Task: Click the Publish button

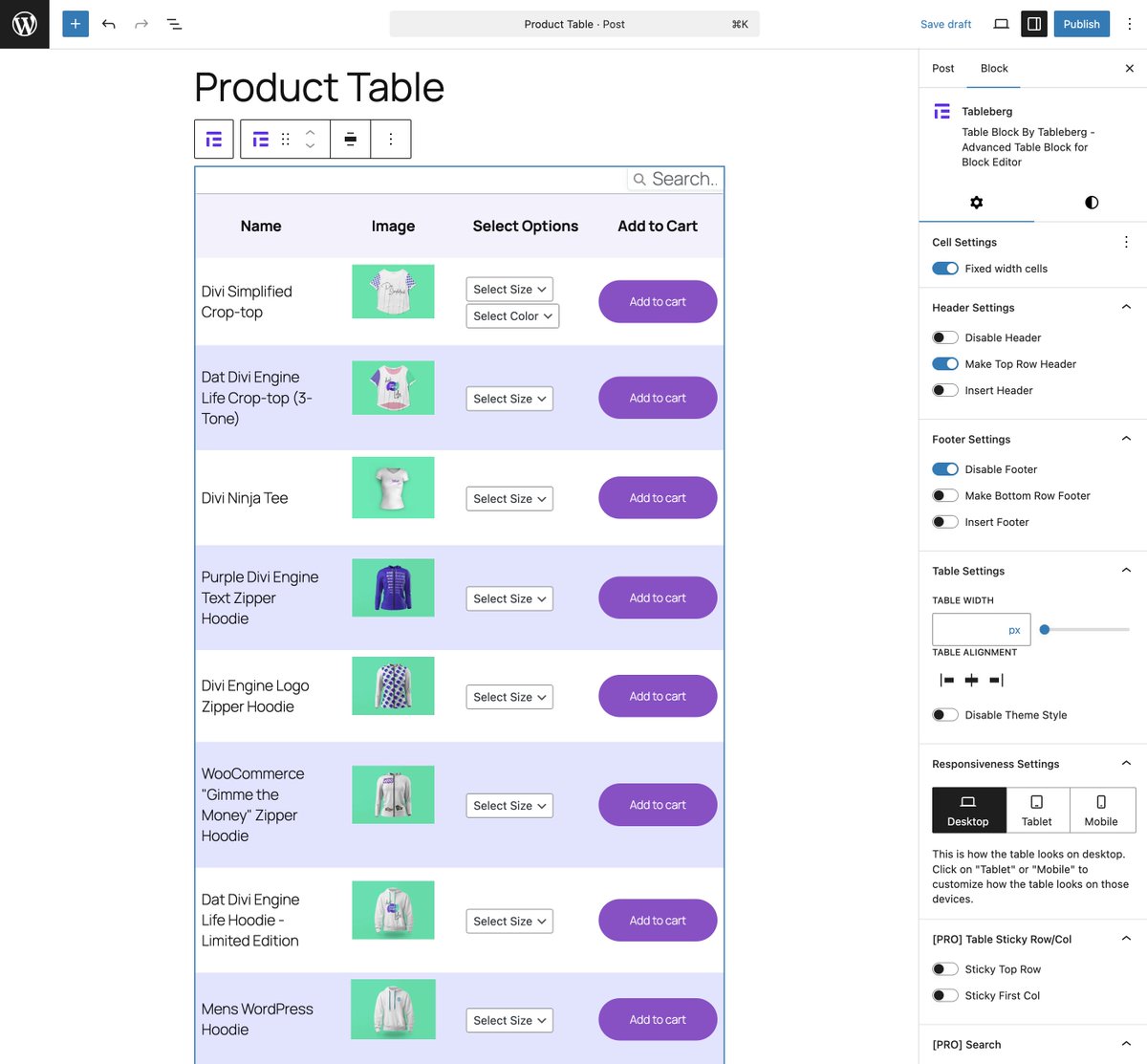Action: coord(1081,24)
